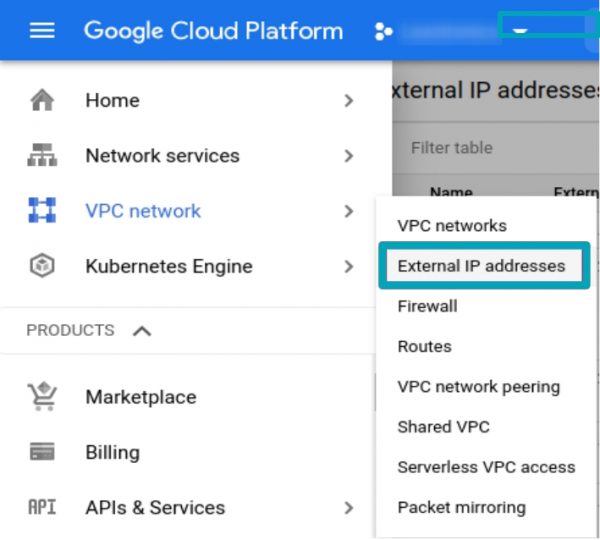
Task: Expand the Network services submenu chevron
Action: pyautogui.click(x=348, y=156)
